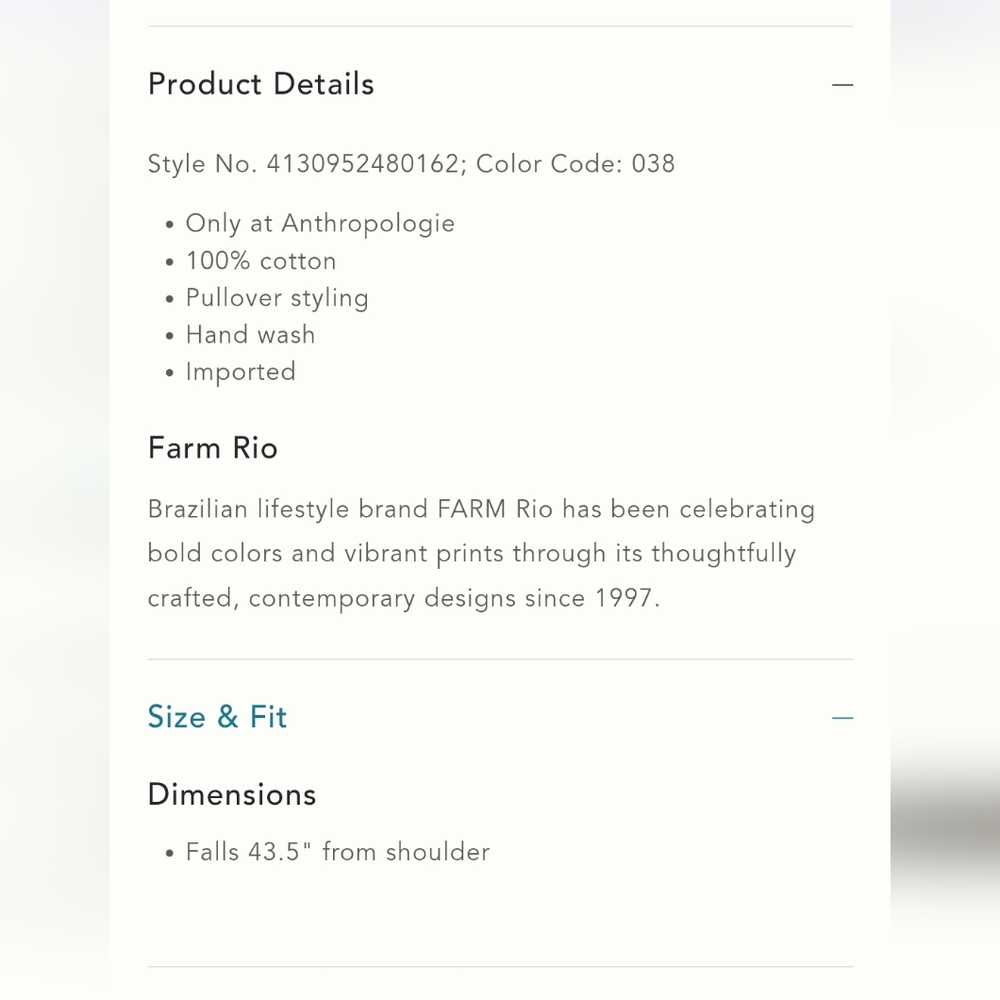Collapse Product Details with the minus icon
1000x1000 pixels.
click(842, 84)
